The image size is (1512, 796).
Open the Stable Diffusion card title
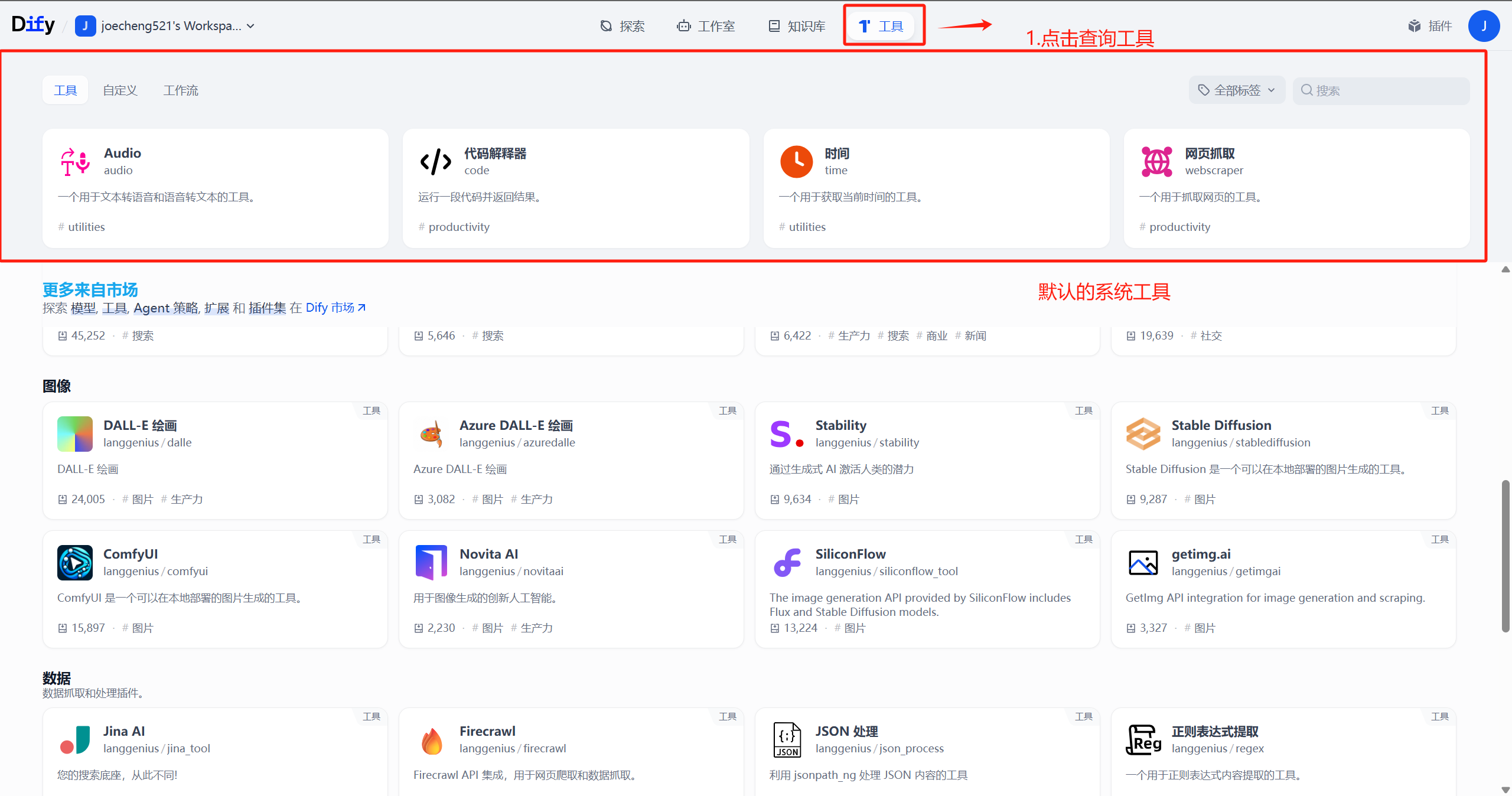tap(1221, 425)
